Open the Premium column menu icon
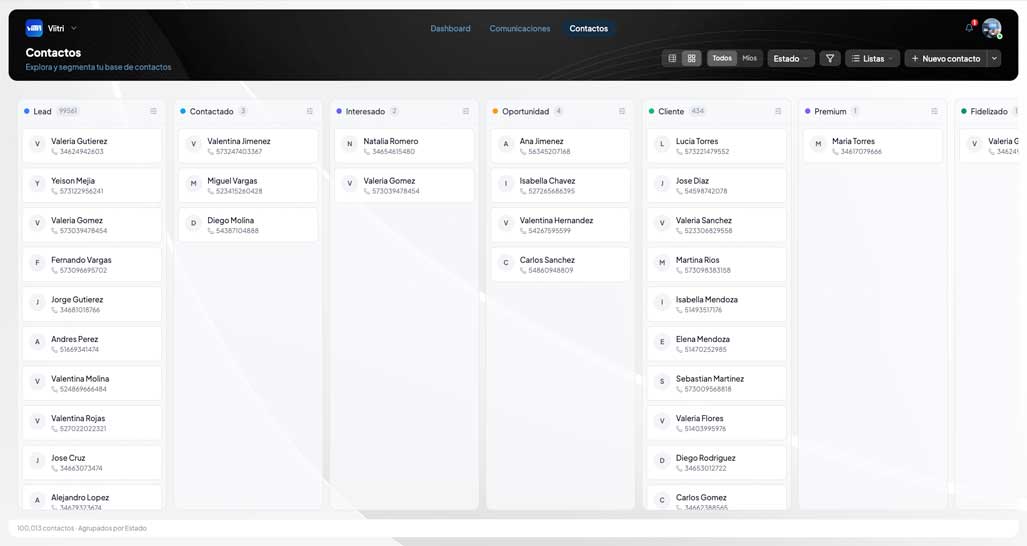1027x546 pixels. (x=934, y=111)
